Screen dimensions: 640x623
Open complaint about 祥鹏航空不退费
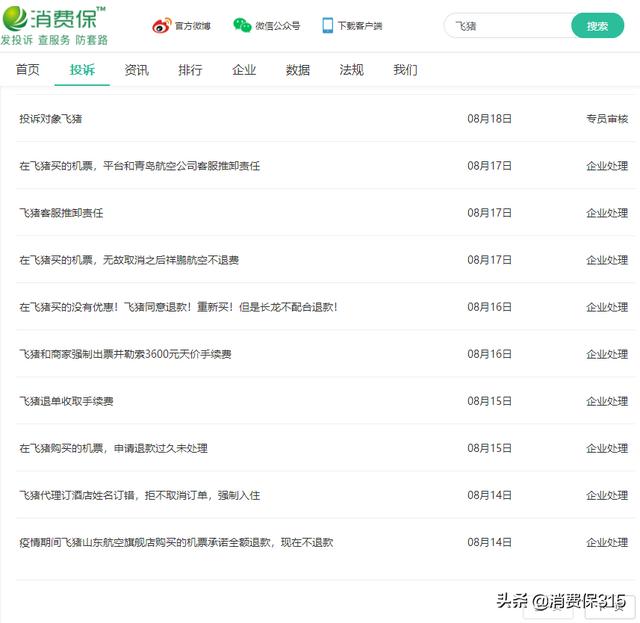[x=129, y=260]
